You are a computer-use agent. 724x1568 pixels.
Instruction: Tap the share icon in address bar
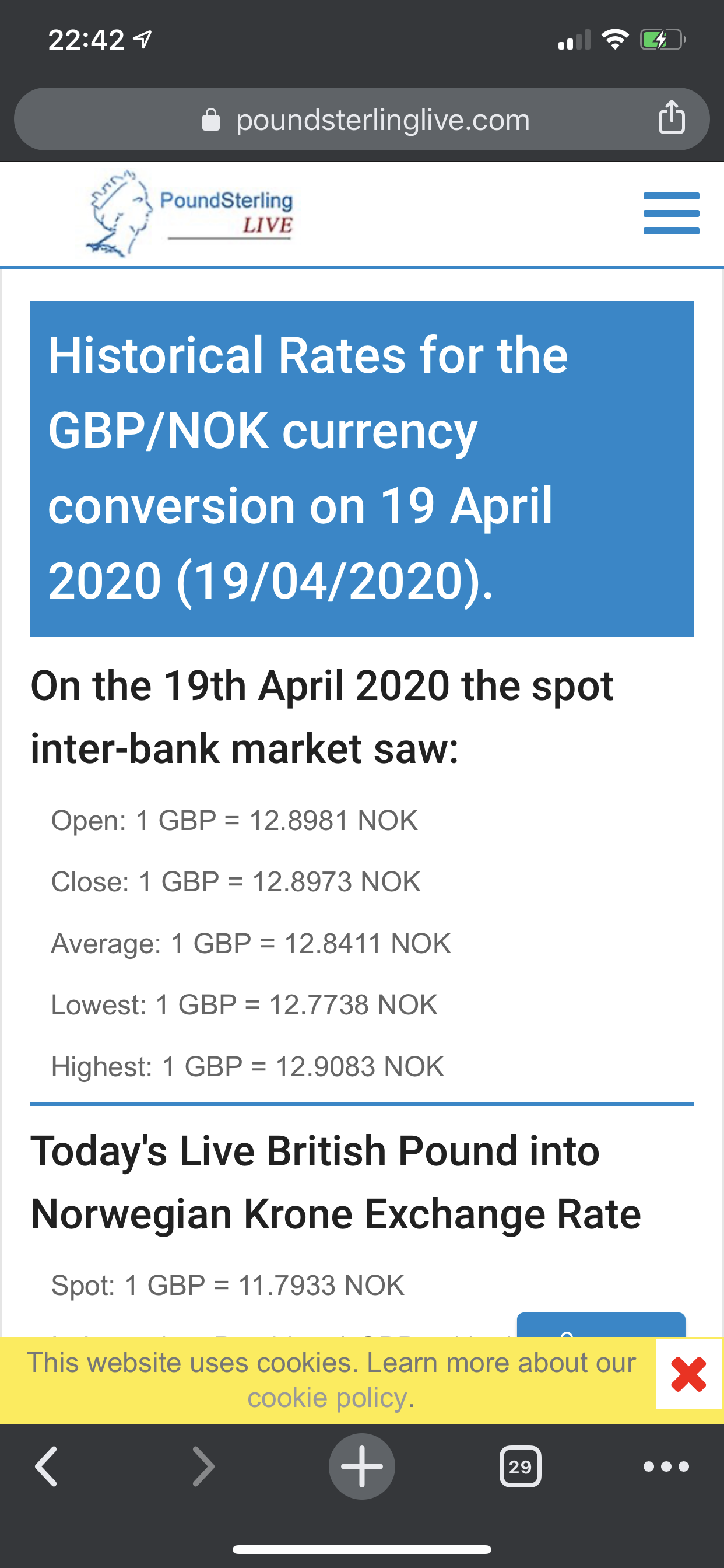click(671, 117)
